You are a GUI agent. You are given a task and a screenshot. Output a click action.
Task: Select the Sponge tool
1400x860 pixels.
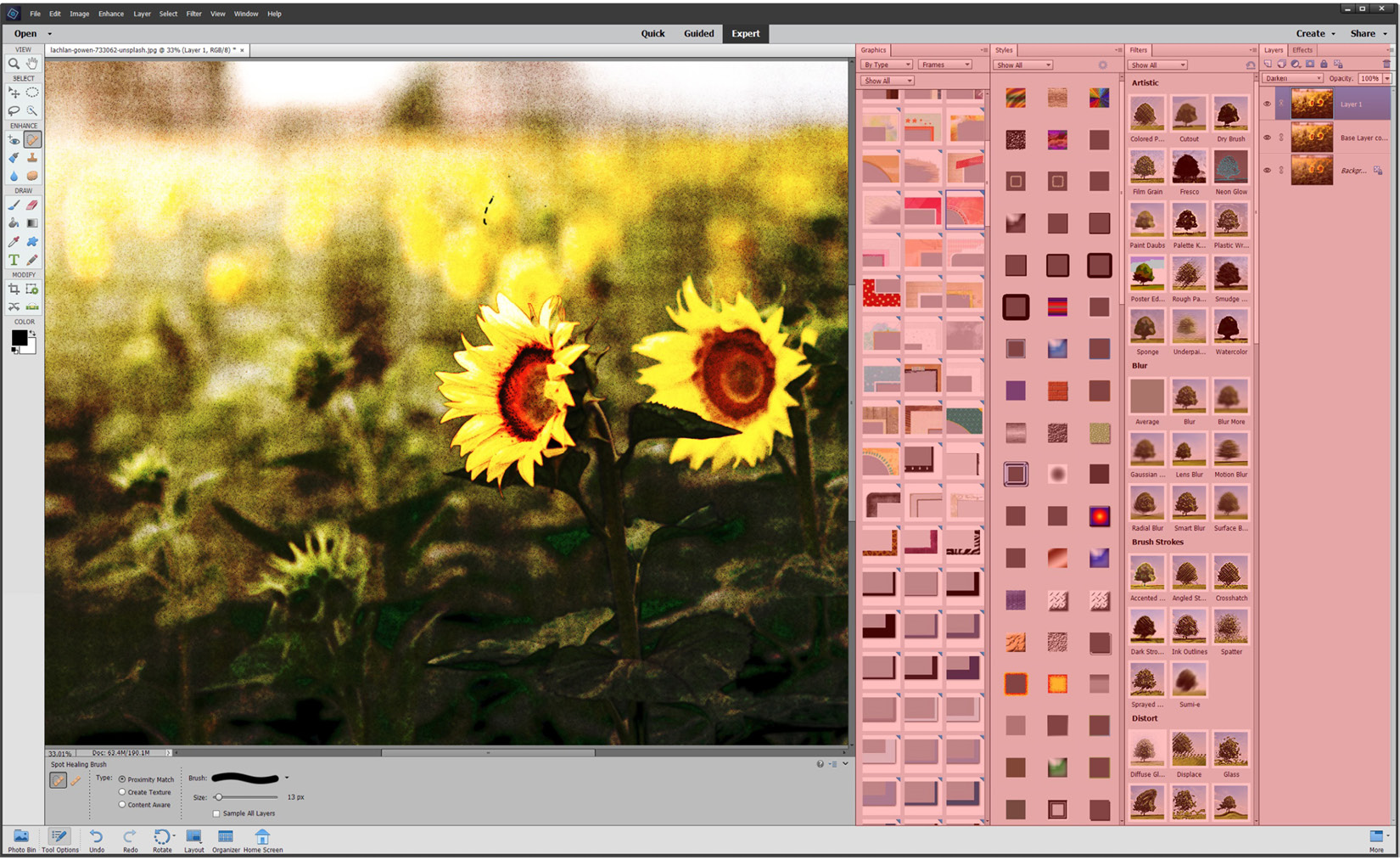pos(32,176)
